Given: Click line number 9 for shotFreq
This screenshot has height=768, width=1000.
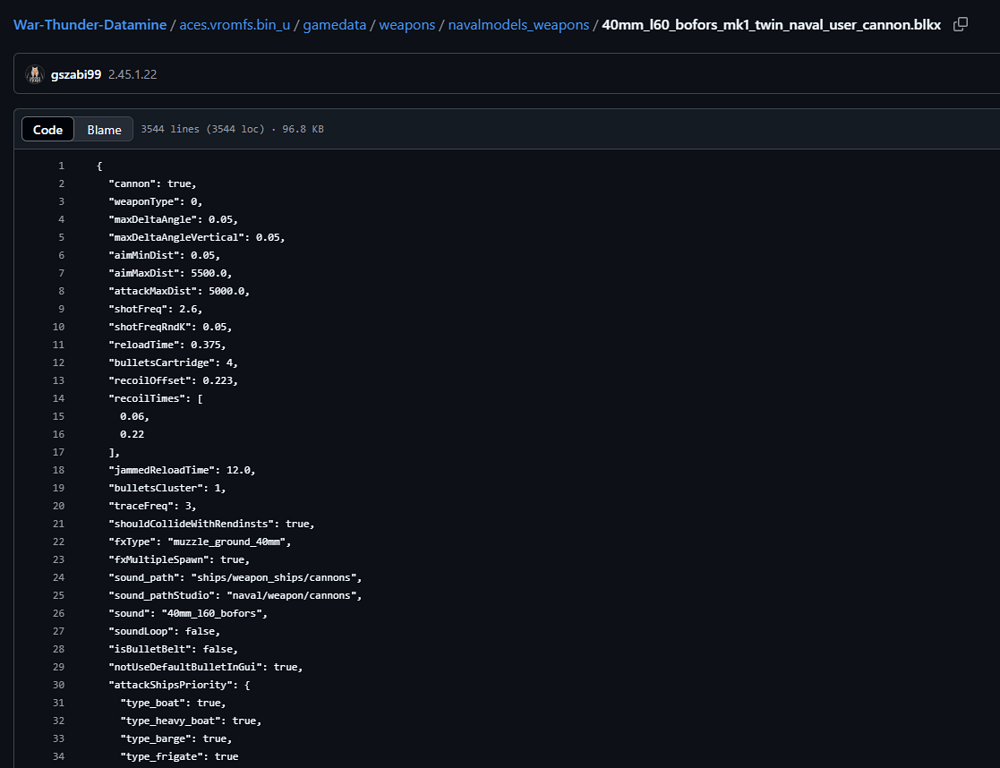Looking at the screenshot, I should pyautogui.click(x=61, y=309).
